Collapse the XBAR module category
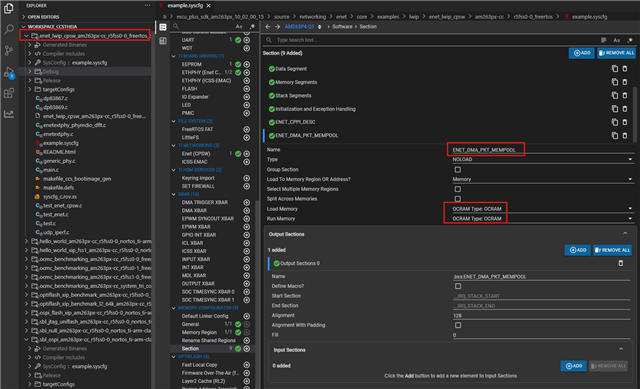This screenshot has width=640, height=389. (x=173, y=194)
